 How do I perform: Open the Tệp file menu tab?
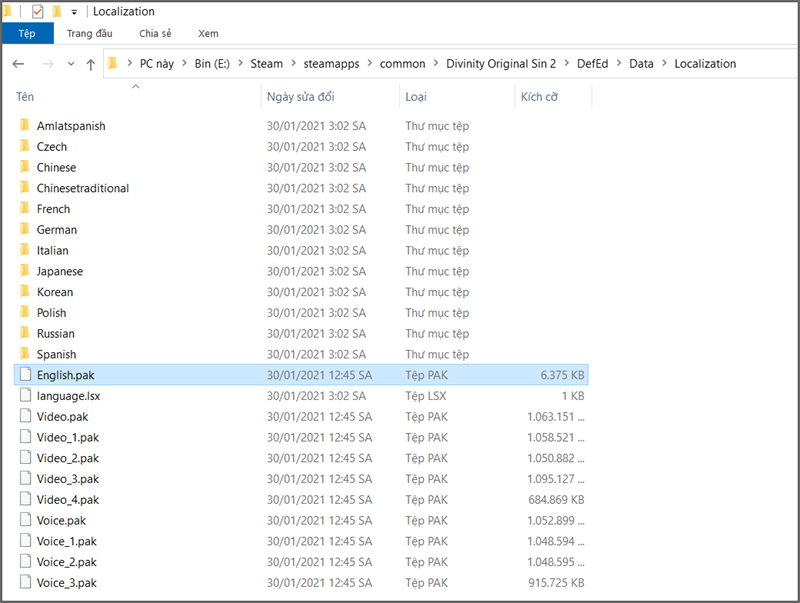click(27, 34)
